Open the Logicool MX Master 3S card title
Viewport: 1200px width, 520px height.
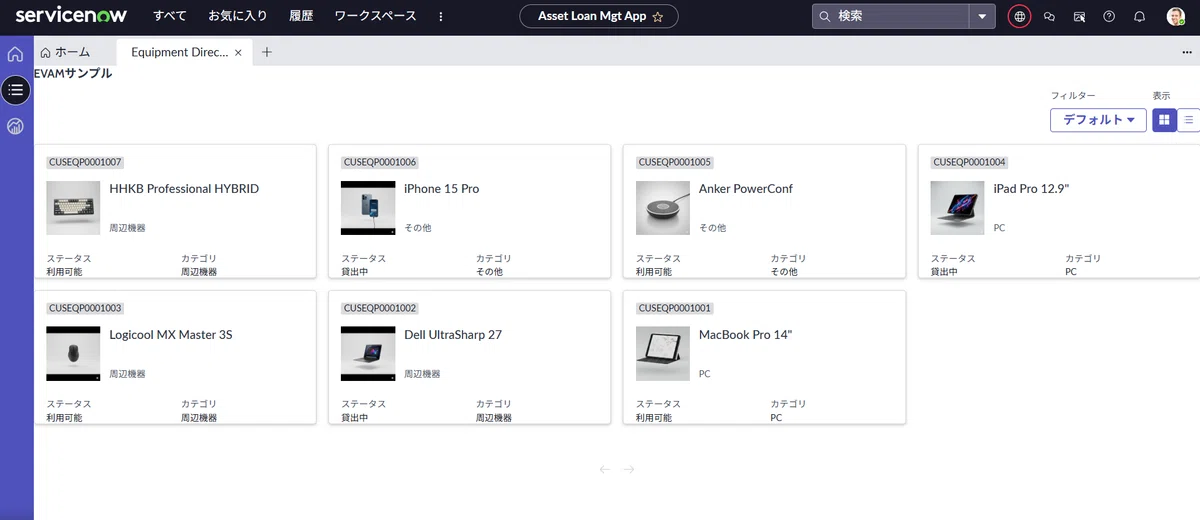click(x=170, y=335)
